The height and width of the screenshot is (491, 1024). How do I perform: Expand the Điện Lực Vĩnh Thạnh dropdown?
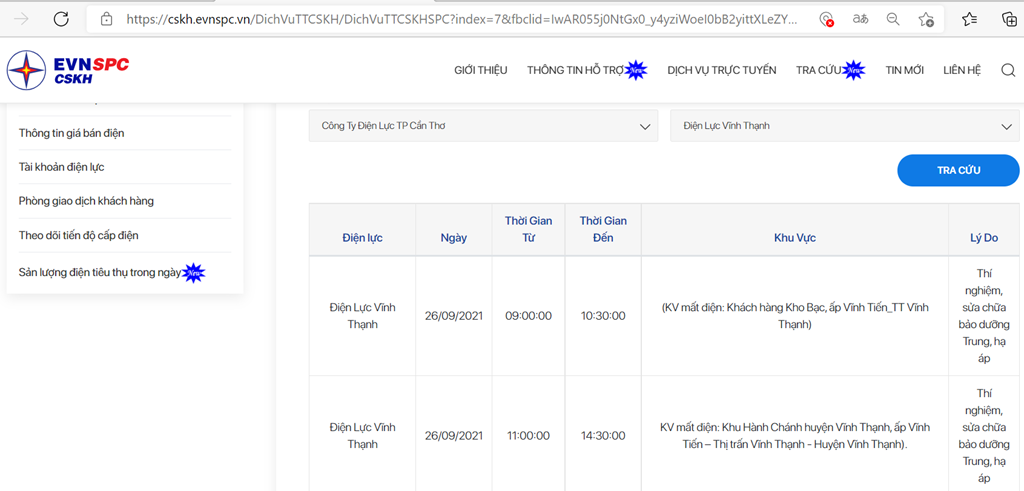[844, 126]
